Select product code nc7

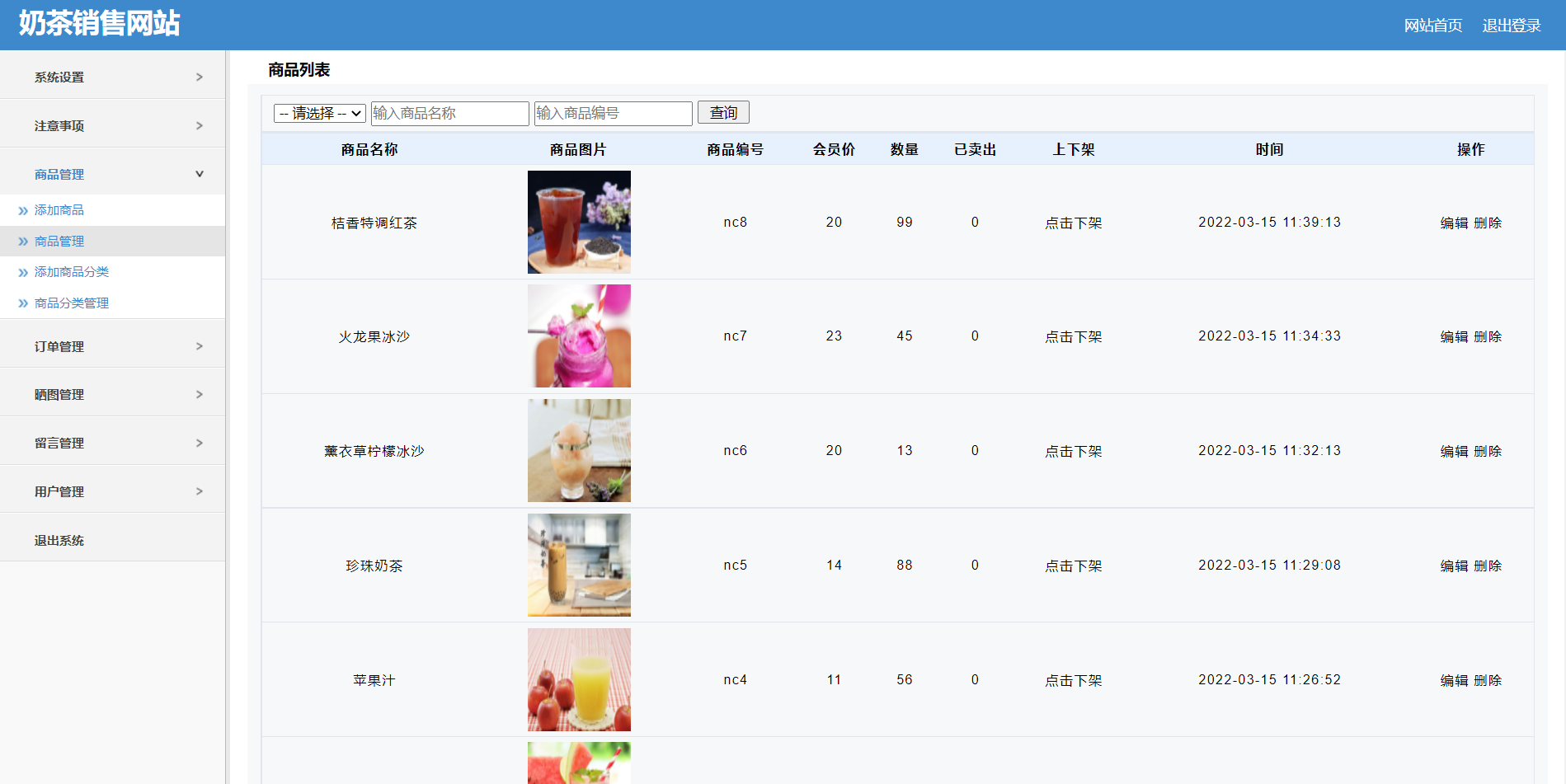pyautogui.click(x=736, y=336)
